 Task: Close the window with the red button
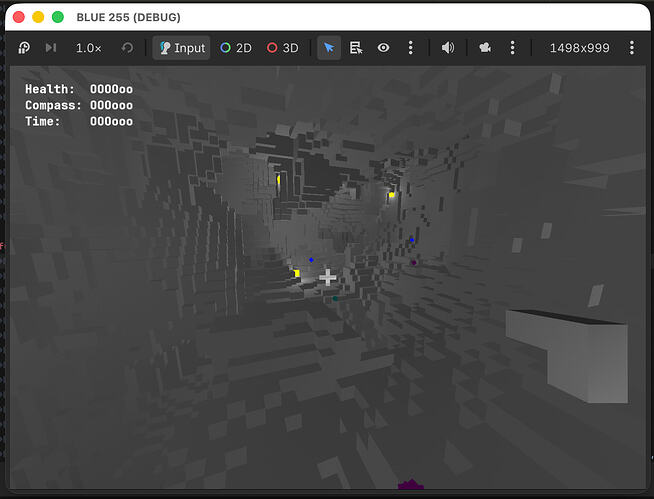pos(19,17)
